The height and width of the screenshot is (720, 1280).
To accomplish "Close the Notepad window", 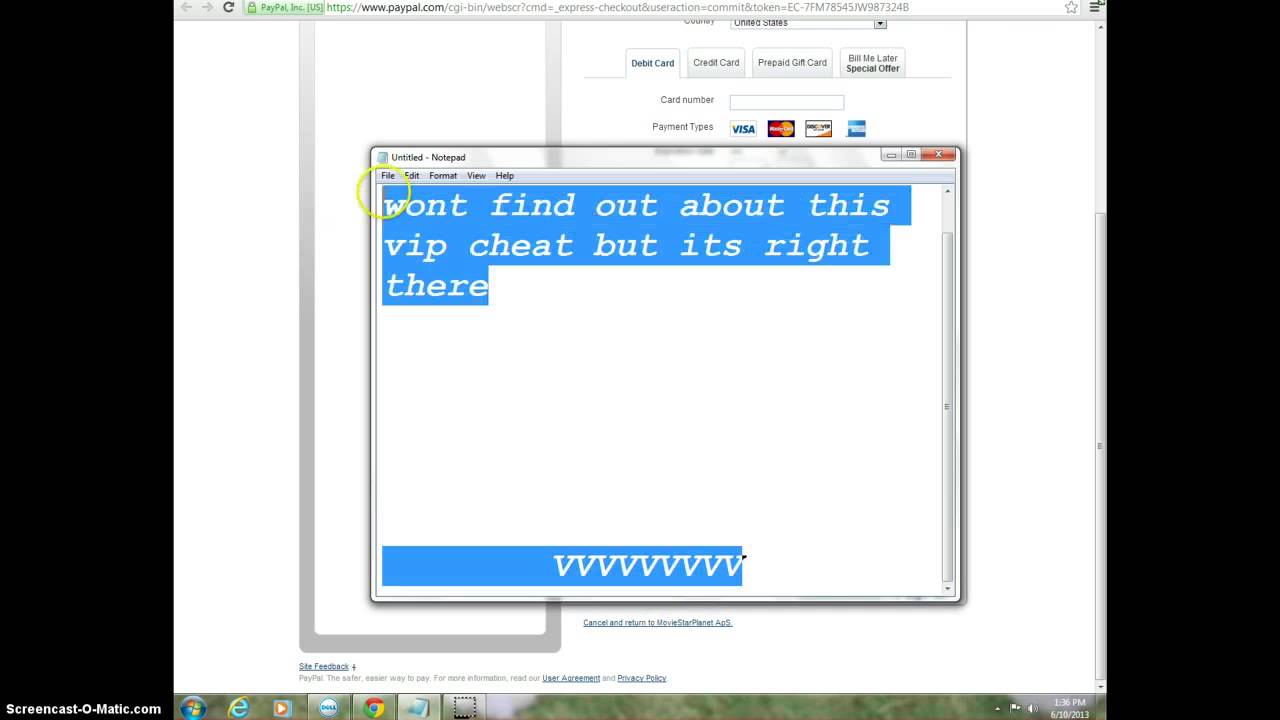I will 938,155.
